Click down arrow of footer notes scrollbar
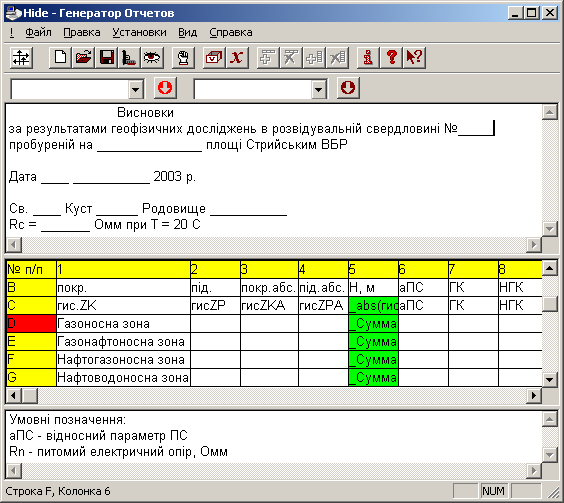The height and width of the screenshot is (503, 564). [x=550, y=454]
